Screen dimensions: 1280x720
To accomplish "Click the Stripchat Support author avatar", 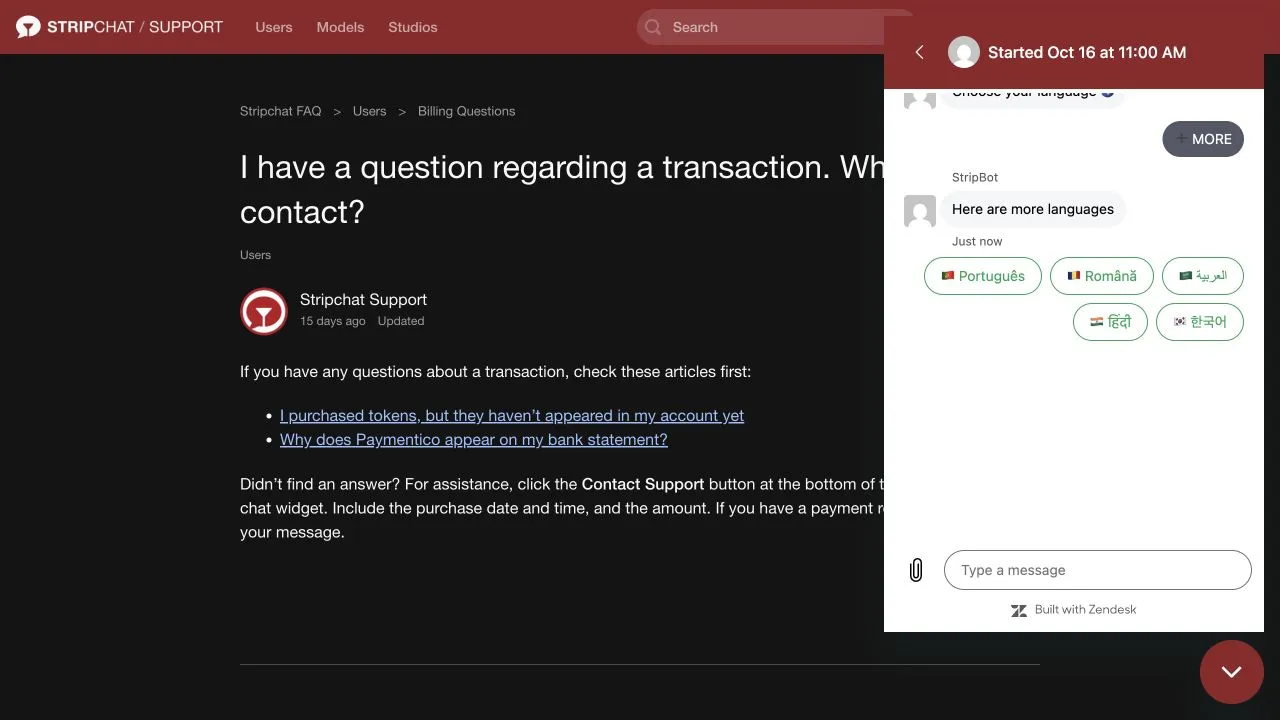I will point(264,311).
